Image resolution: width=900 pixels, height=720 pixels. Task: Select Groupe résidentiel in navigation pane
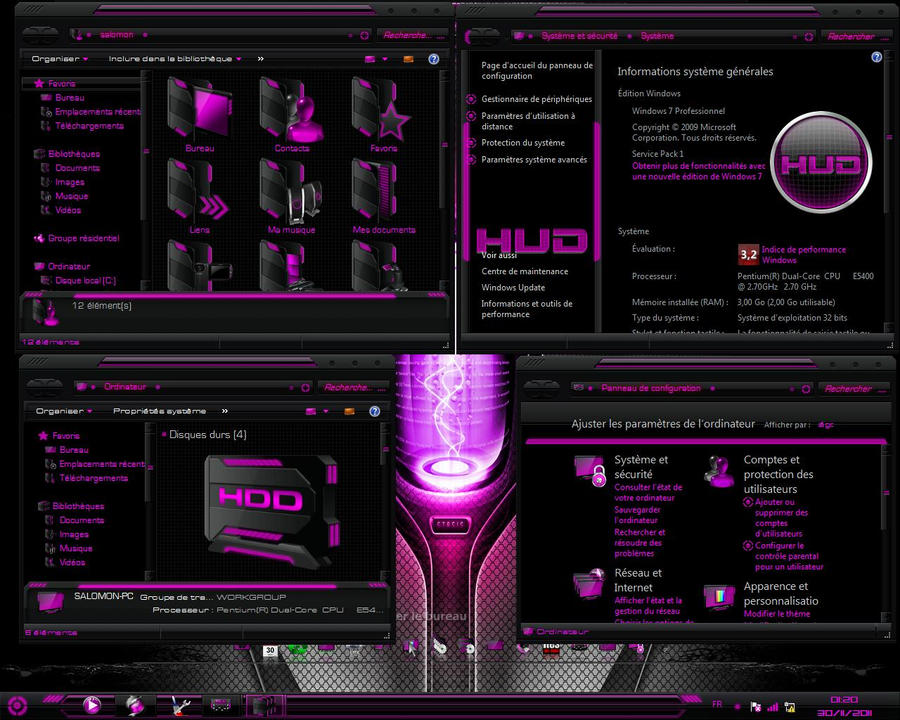pyautogui.click(x=83, y=238)
